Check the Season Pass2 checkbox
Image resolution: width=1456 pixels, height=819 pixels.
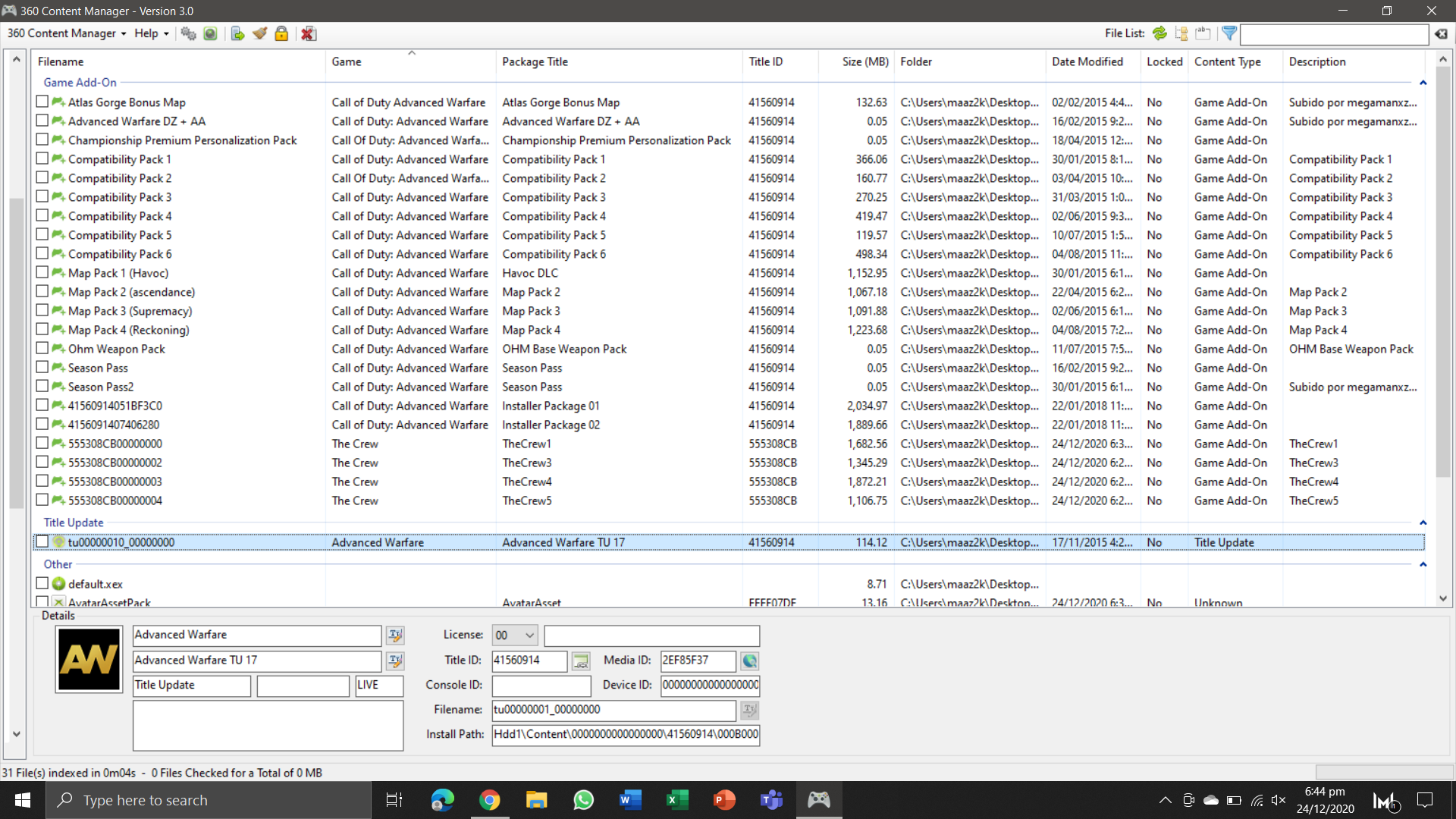tap(42, 386)
